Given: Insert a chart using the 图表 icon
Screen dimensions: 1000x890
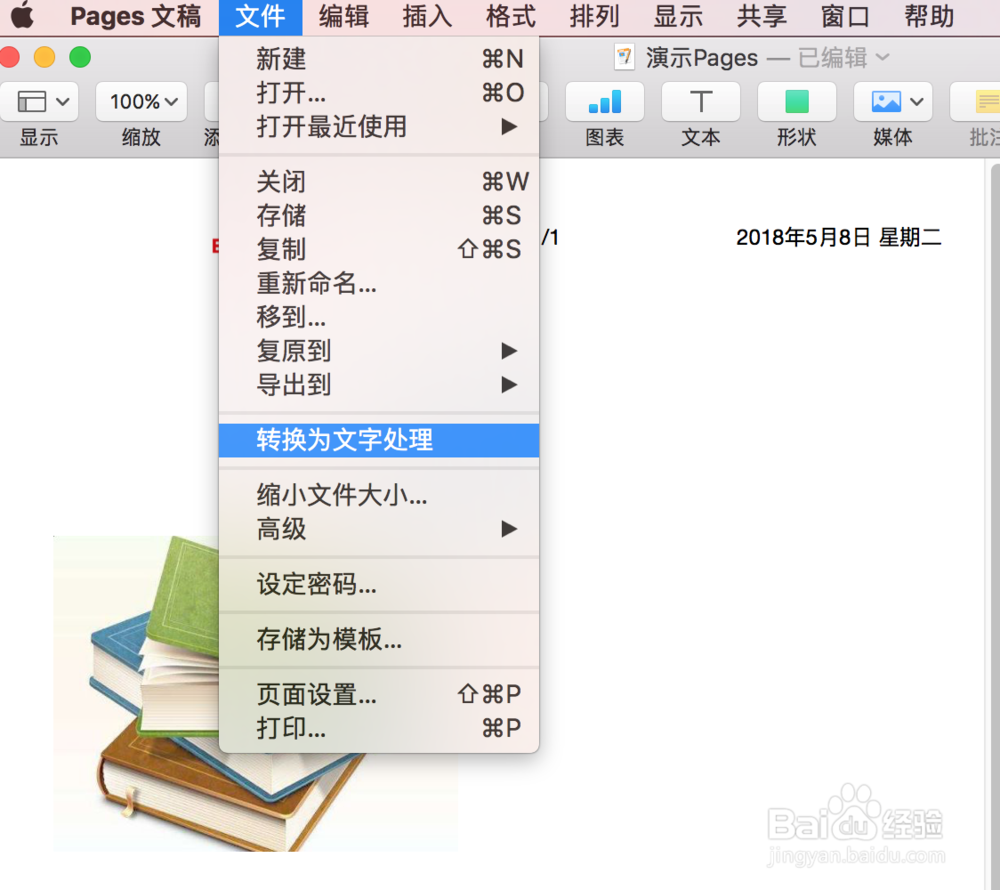Looking at the screenshot, I should pos(604,101).
